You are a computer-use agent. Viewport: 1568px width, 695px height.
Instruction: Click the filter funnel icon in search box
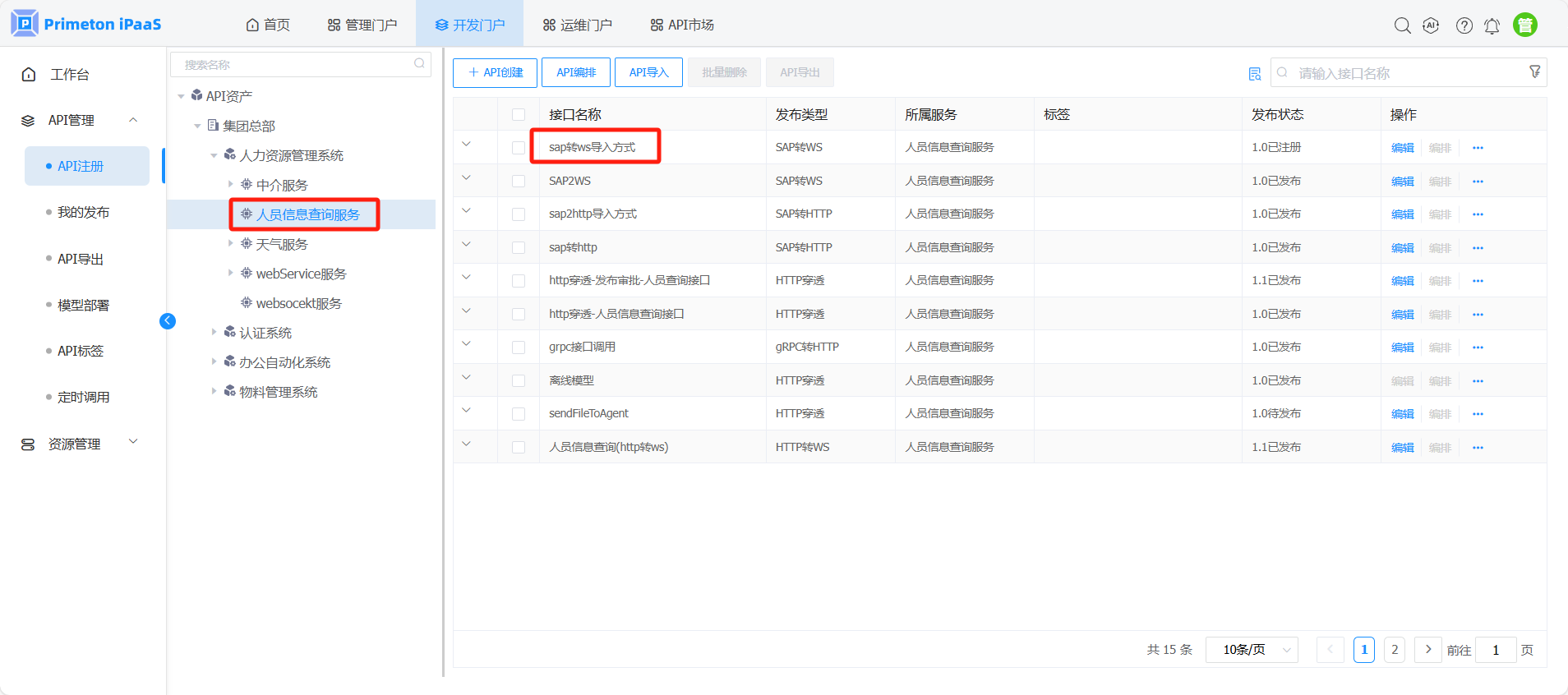pos(1534,72)
